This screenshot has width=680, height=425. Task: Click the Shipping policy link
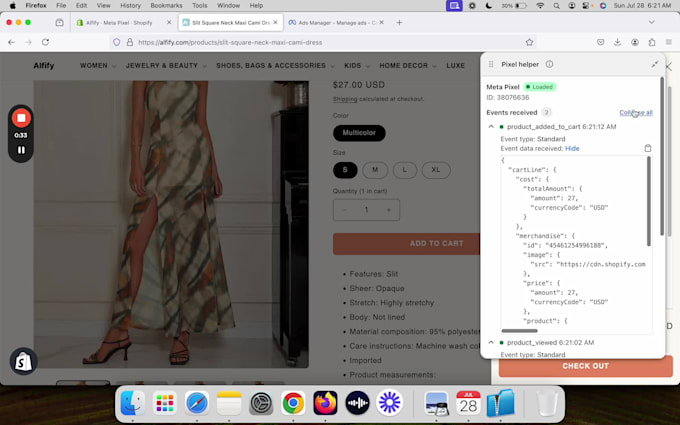345,99
